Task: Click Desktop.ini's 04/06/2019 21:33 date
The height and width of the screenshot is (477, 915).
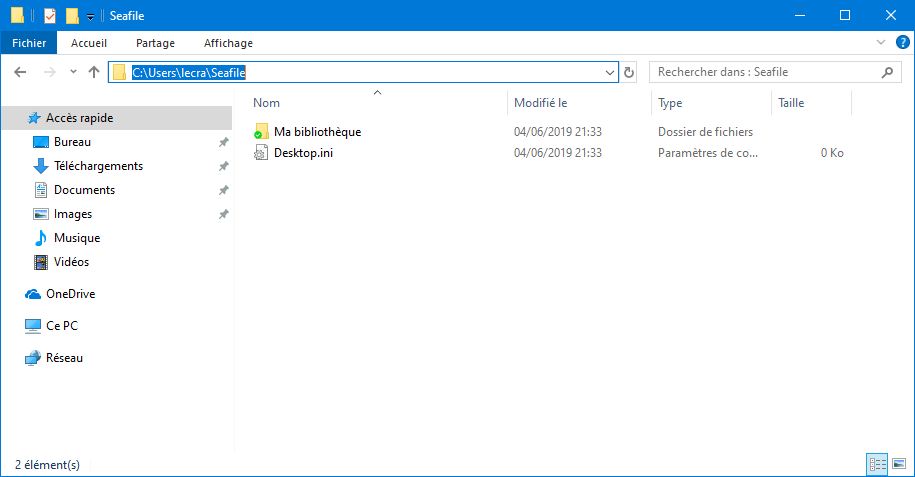Action: [x=558, y=153]
